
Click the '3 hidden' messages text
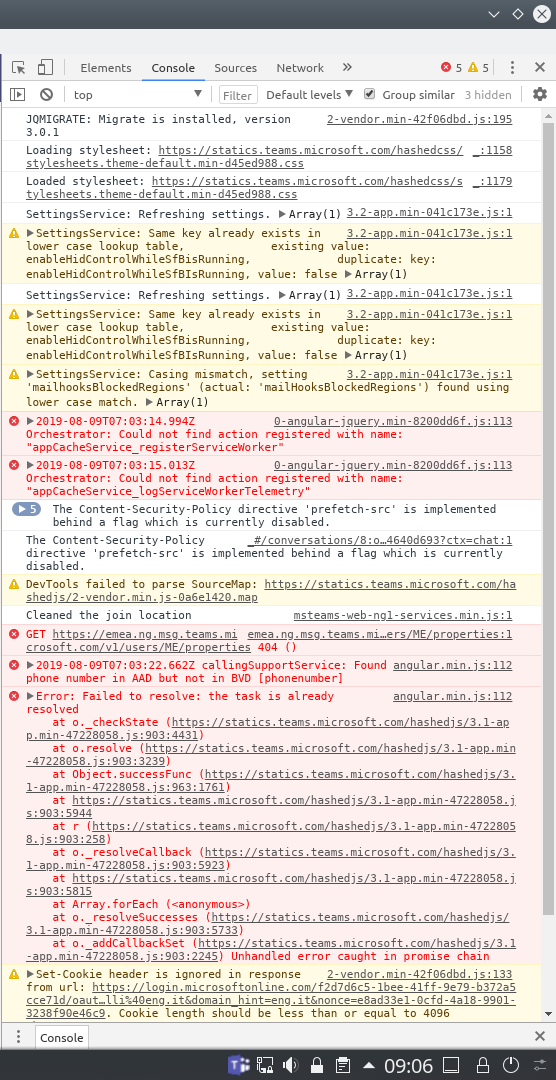488,95
